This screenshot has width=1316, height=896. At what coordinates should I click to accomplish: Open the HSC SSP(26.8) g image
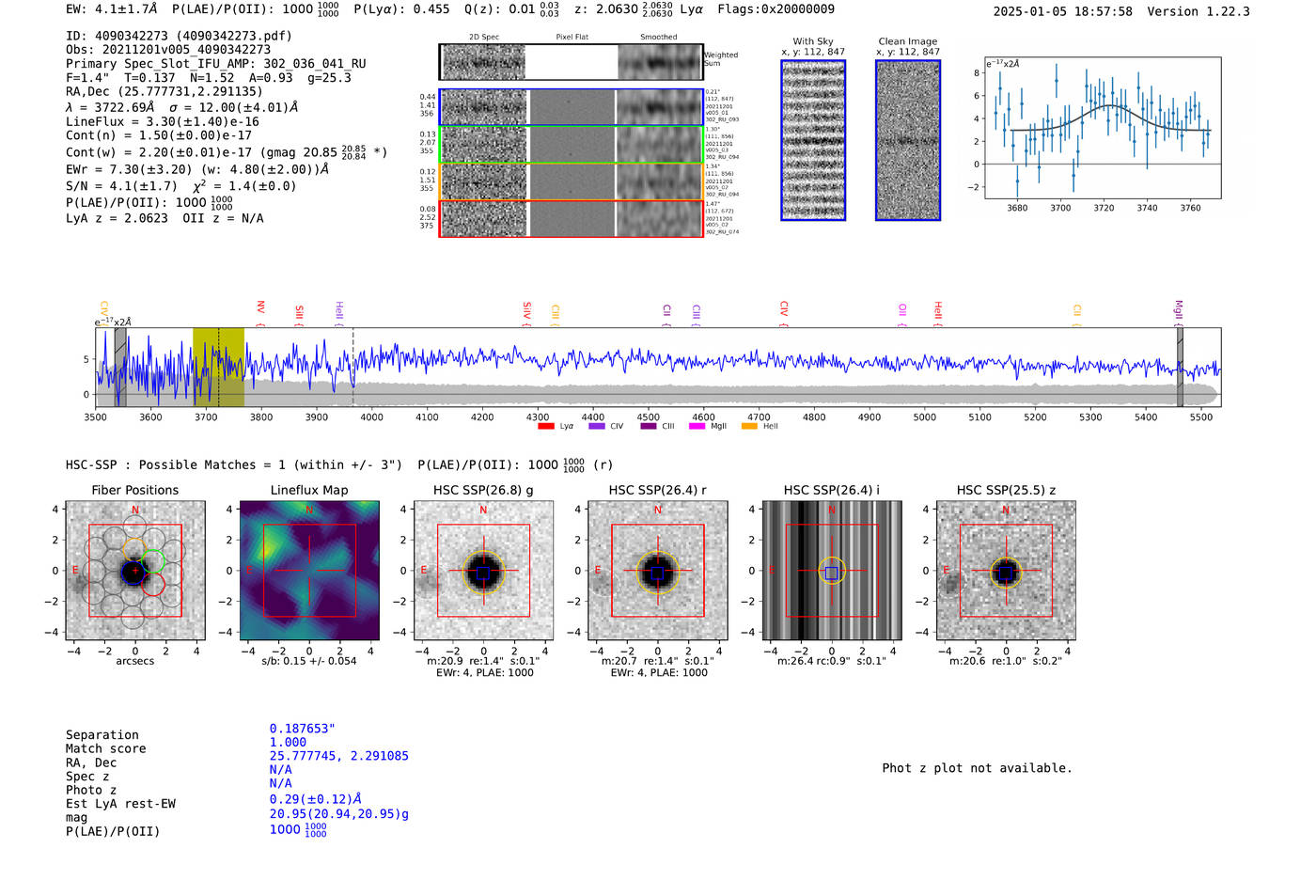tap(483, 571)
